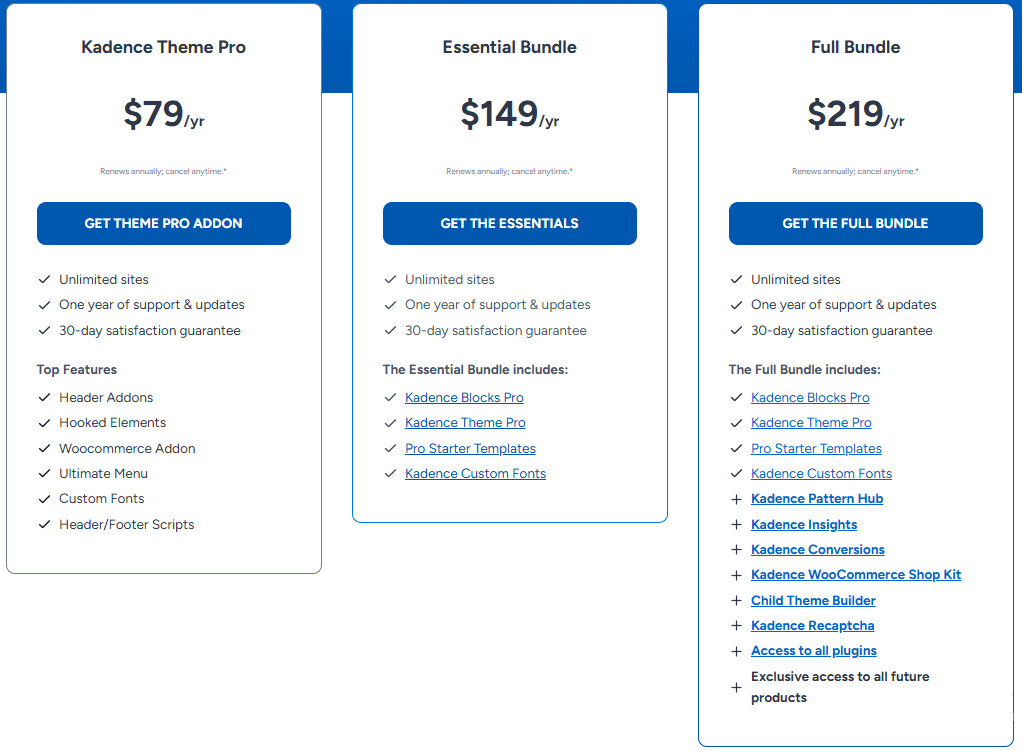The image size is (1022, 752).
Task: Open the Kadence Custom Fonts link
Action: 475,473
